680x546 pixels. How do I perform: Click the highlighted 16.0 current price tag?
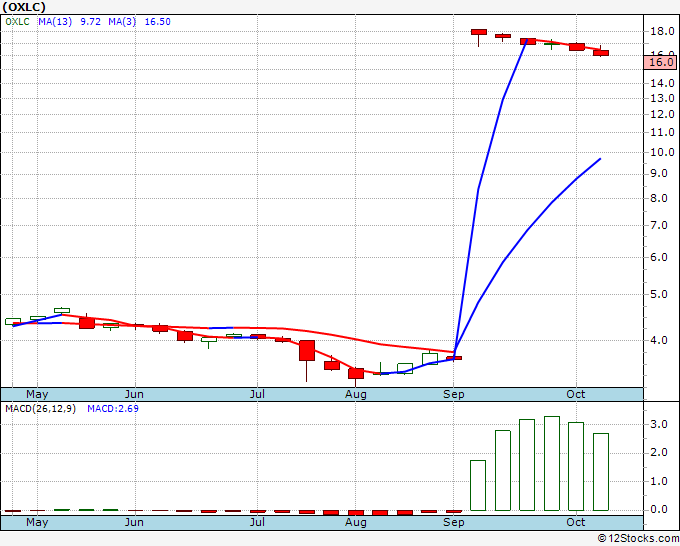661,62
